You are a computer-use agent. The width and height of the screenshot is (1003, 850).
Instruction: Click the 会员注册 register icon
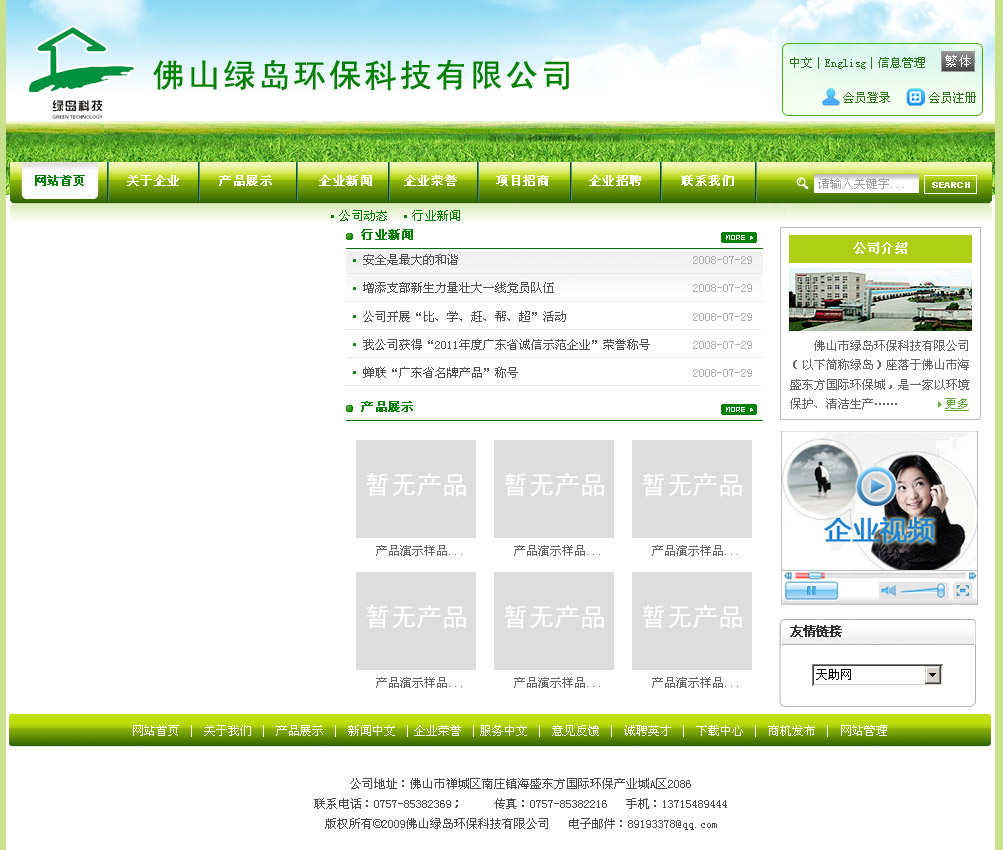(x=915, y=97)
